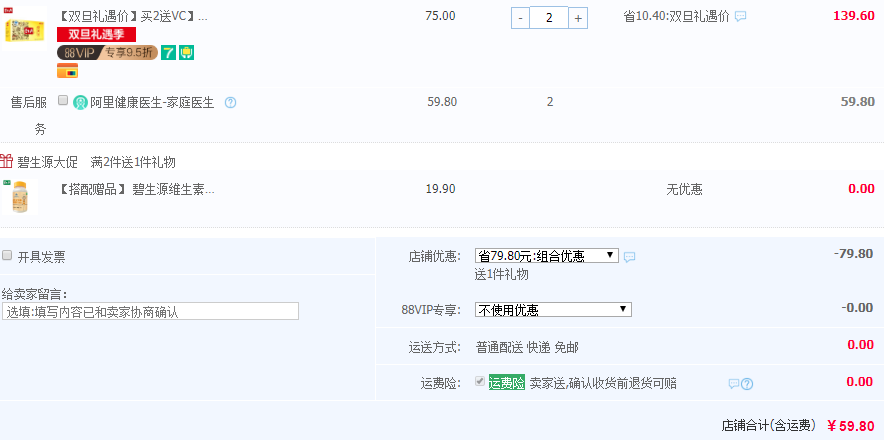The width and height of the screenshot is (889, 440).
Task: Open the help icon beside 家庭医生
Action: 230,103
